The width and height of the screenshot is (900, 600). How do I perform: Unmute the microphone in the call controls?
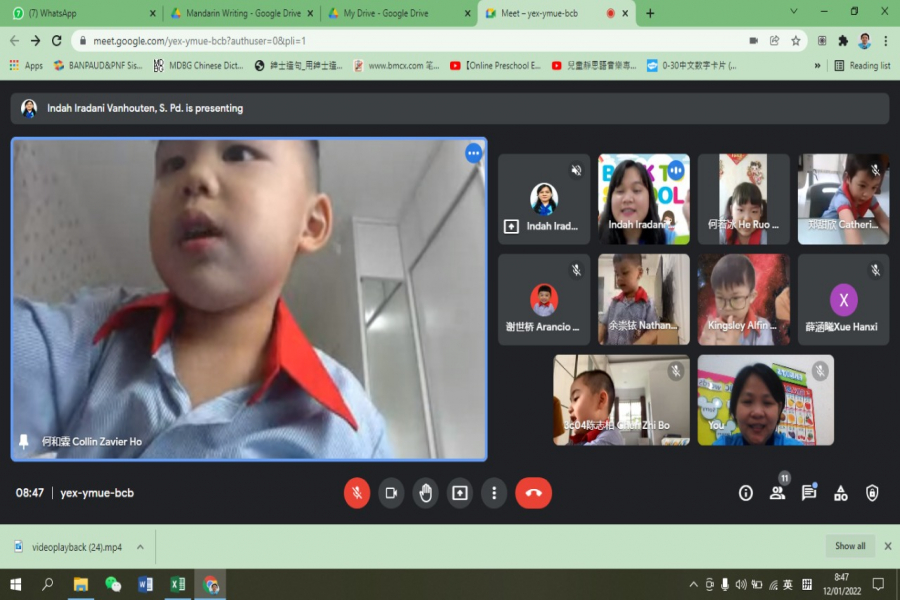pyautogui.click(x=357, y=492)
